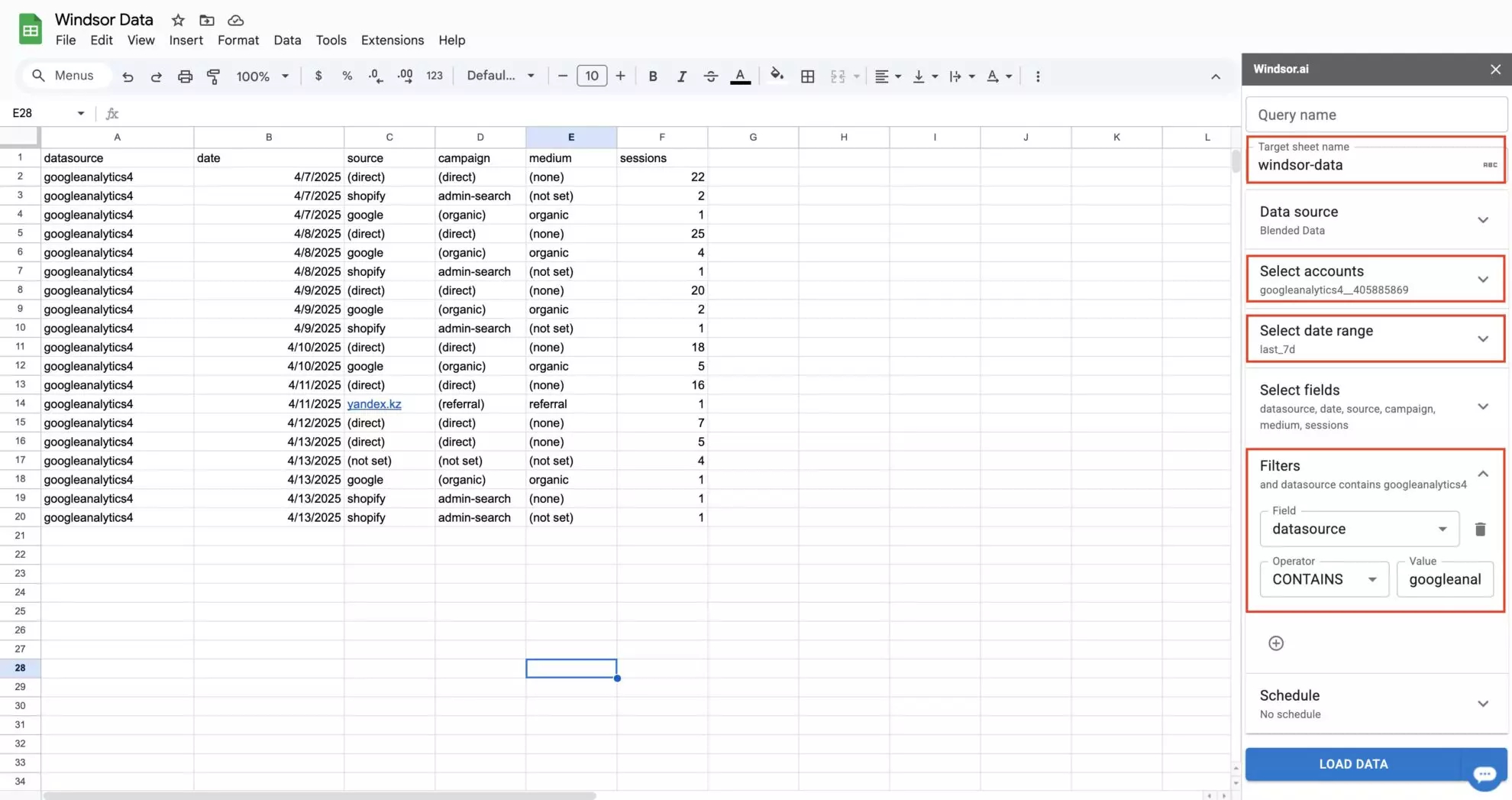The width and height of the screenshot is (1512, 800).
Task: Format as currency with dollar icon
Action: [318, 76]
